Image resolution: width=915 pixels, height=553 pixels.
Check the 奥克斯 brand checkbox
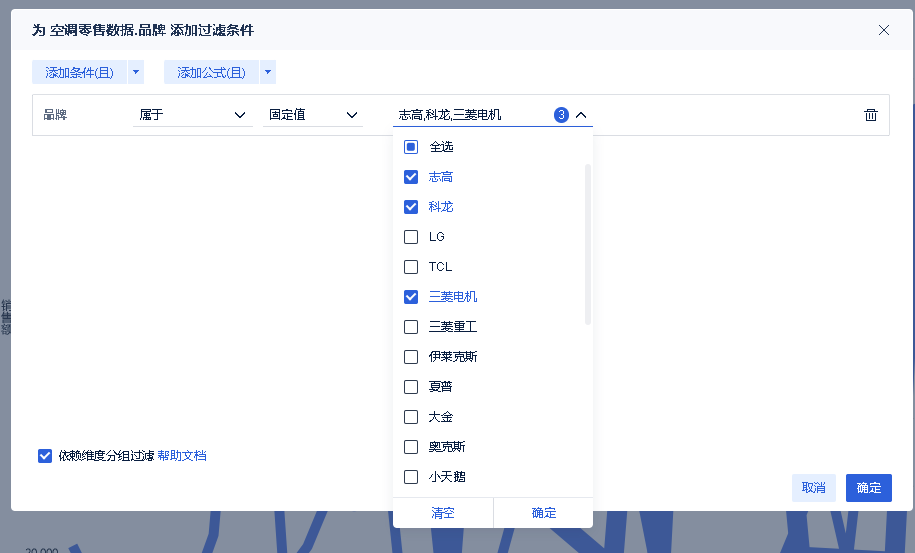coord(411,447)
